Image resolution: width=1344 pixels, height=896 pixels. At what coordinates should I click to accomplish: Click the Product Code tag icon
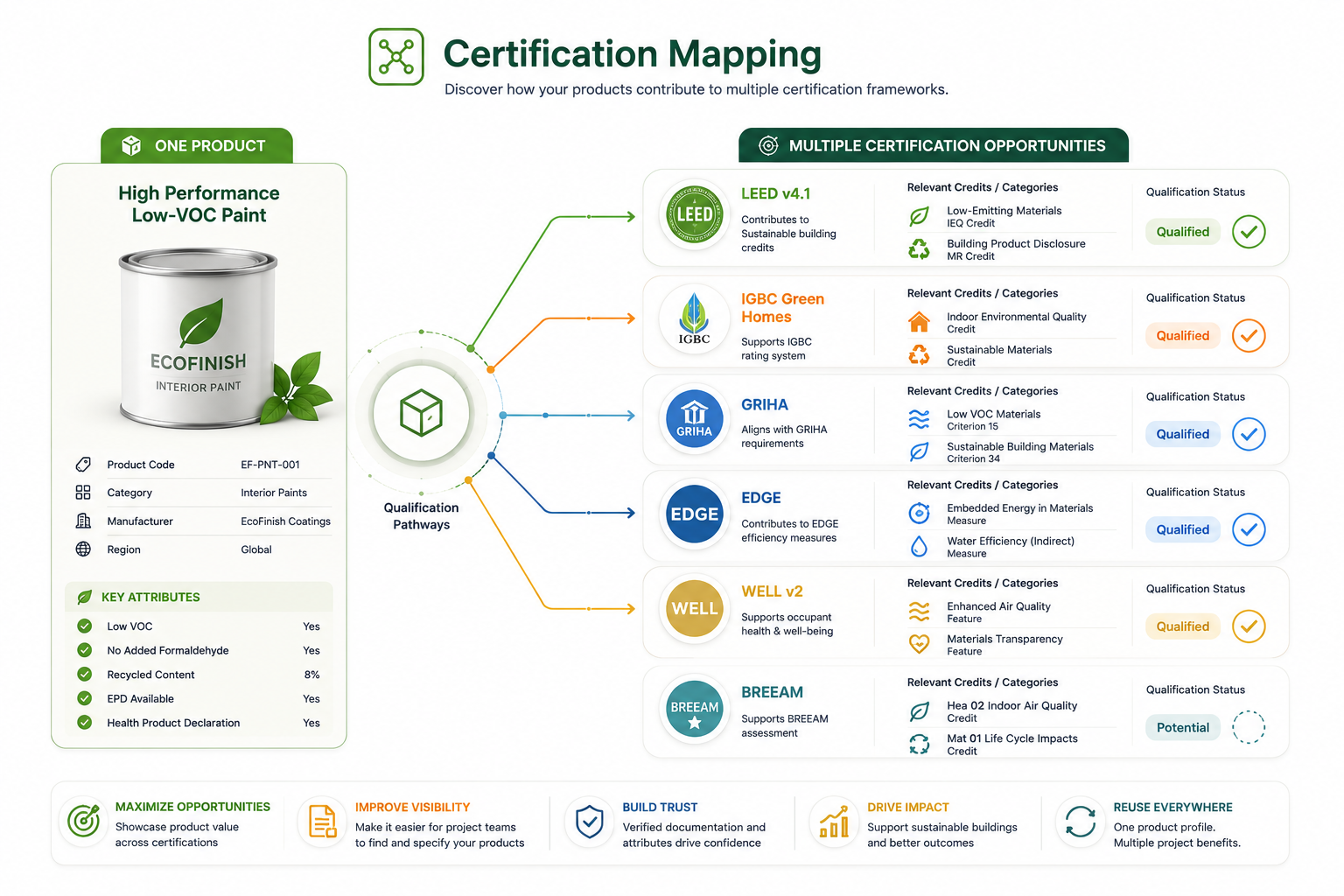[x=83, y=465]
